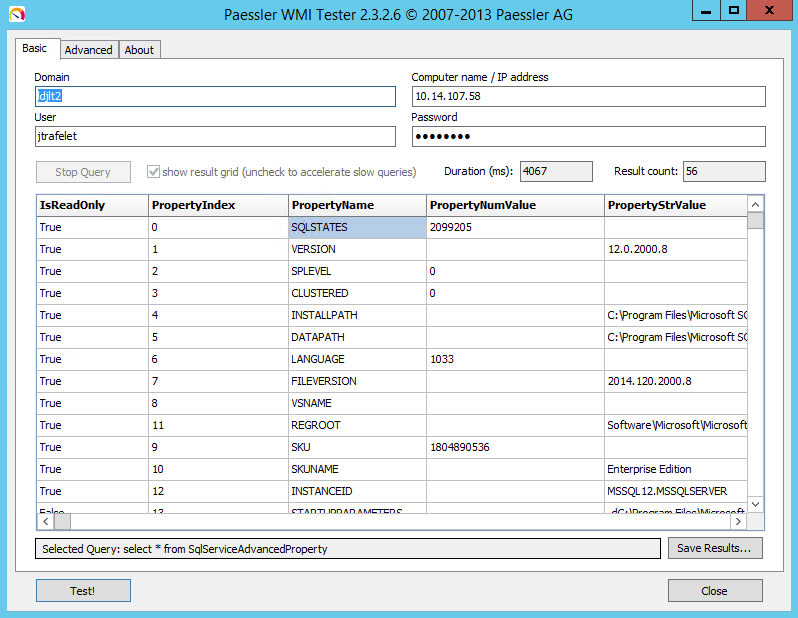Click into the Password field

tap(588, 136)
